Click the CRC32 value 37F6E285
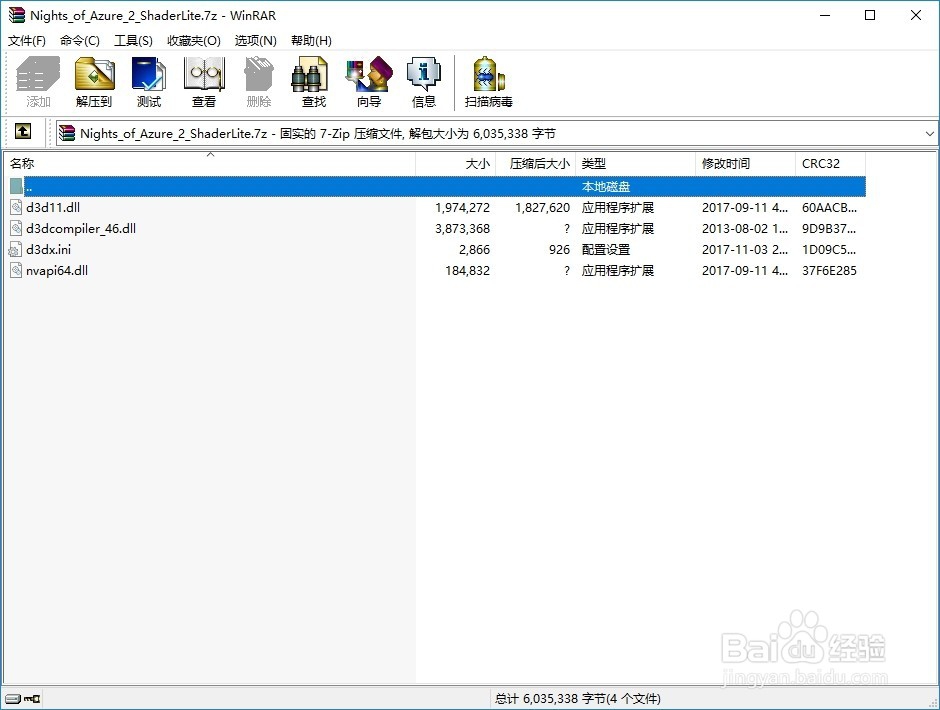940x710 pixels. pyautogui.click(x=829, y=270)
